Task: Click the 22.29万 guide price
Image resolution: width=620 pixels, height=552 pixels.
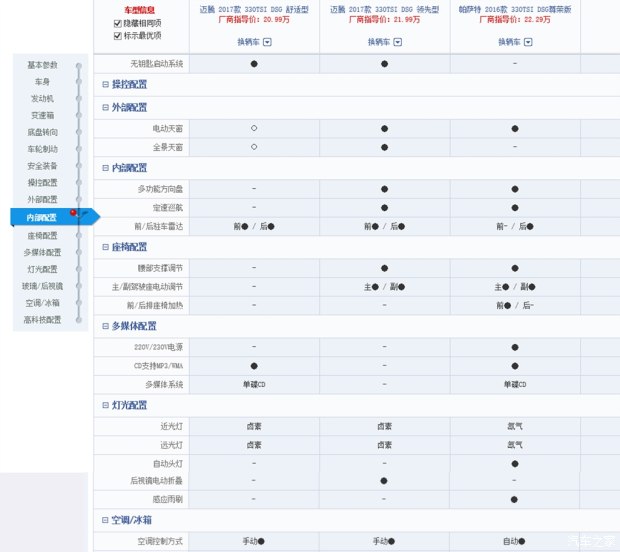Action: point(537,19)
